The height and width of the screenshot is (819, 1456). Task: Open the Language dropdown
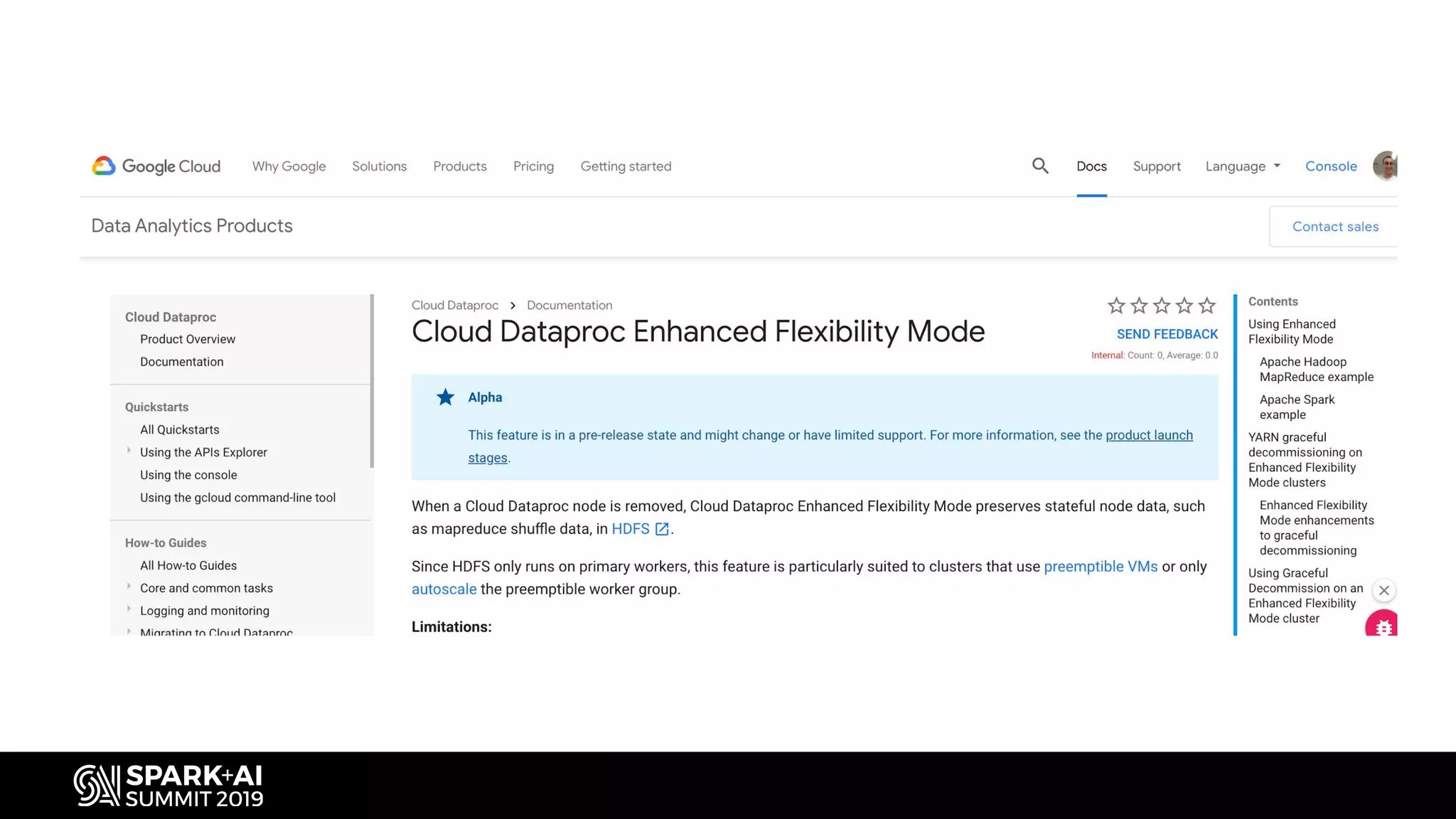(1243, 166)
